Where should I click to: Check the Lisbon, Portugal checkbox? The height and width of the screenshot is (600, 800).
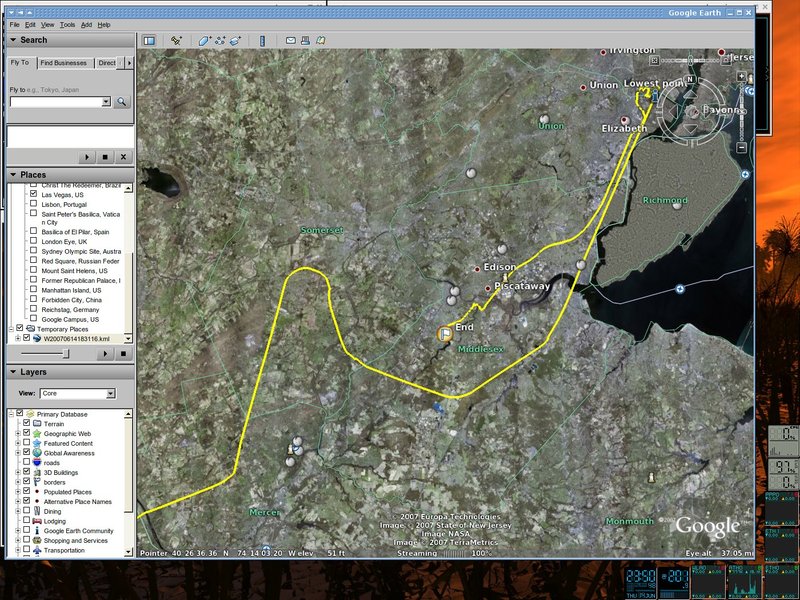coord(33,204)
